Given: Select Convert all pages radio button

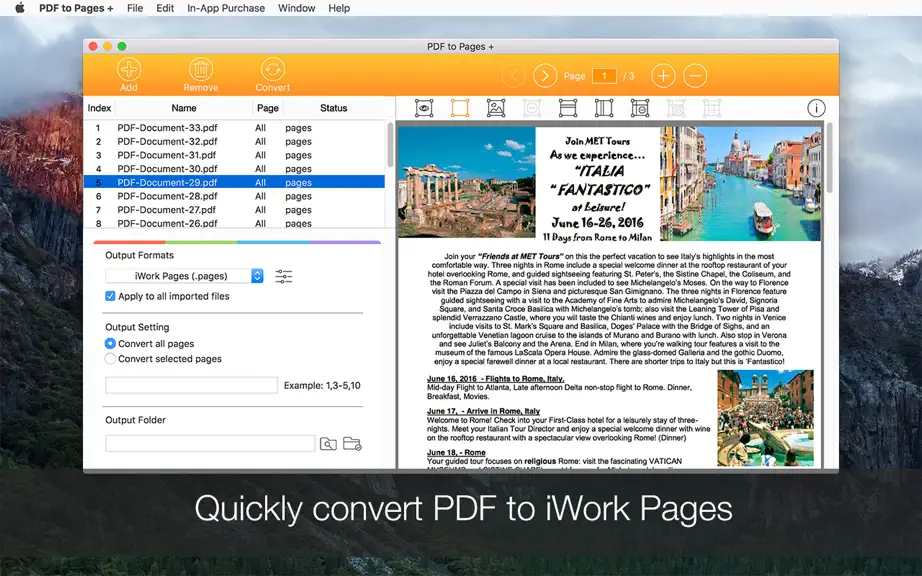Looking at the screenshot, I should (110, 343).
